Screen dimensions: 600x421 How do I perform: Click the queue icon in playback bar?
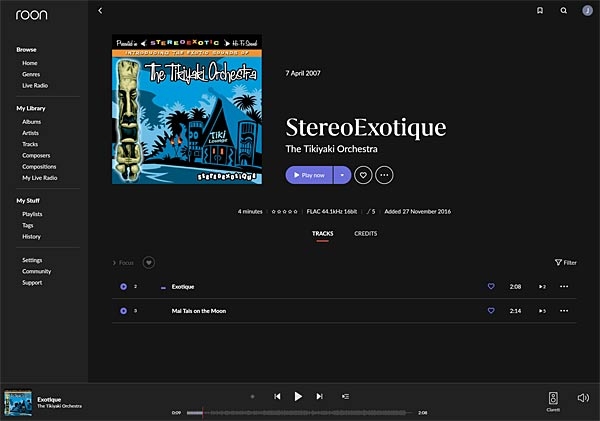click(x=345, y=396)
